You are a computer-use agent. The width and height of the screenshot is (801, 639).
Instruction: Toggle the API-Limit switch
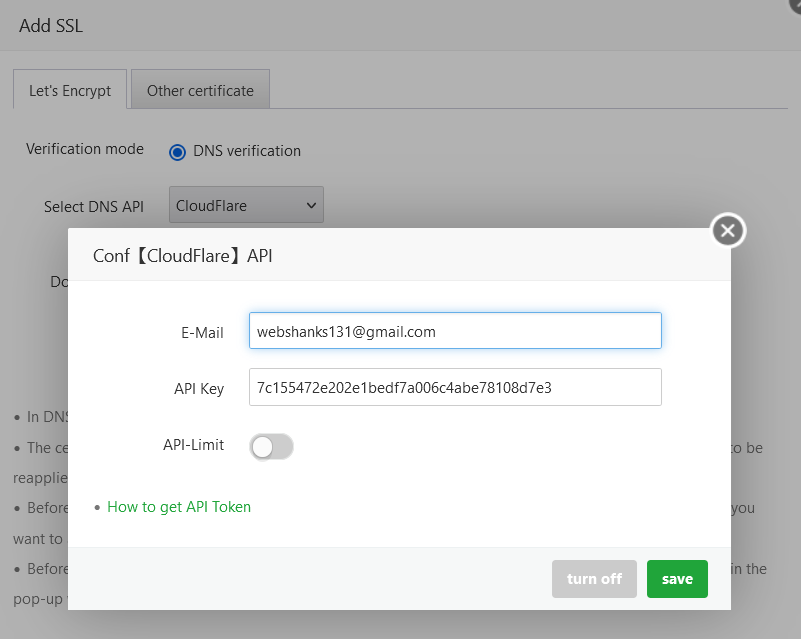click(271, 447)
